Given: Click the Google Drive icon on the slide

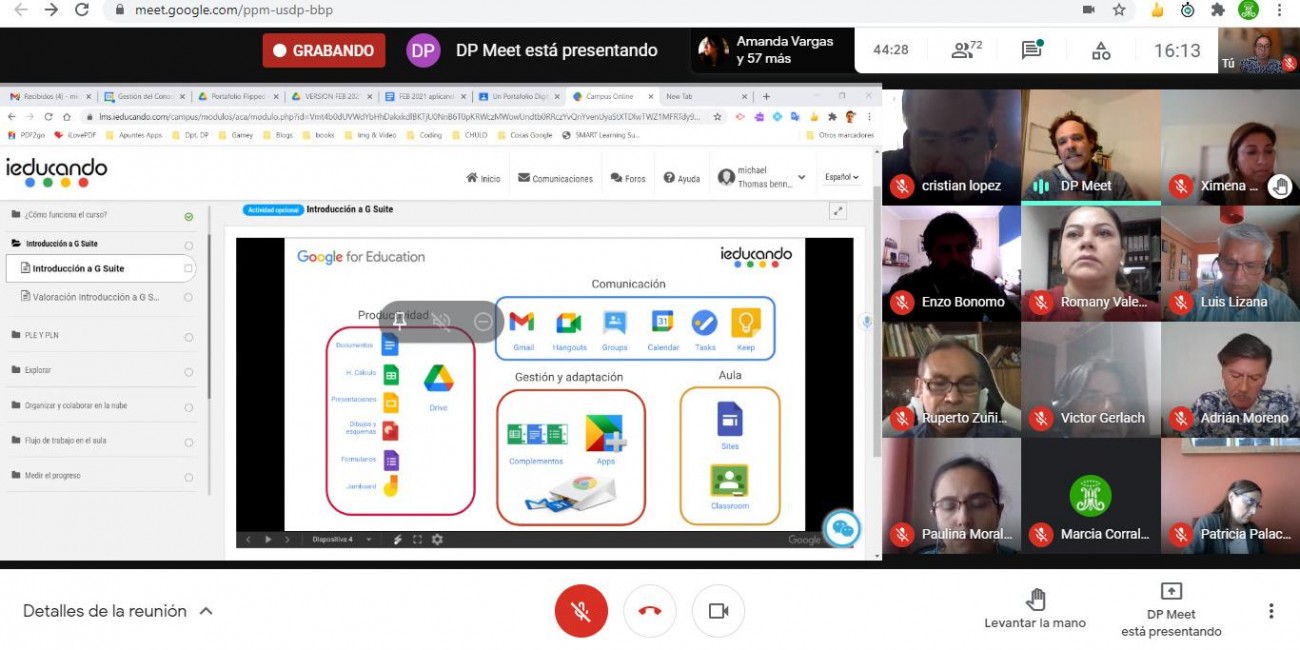Looking at the screenshot, I should click(x=438, y=378).
